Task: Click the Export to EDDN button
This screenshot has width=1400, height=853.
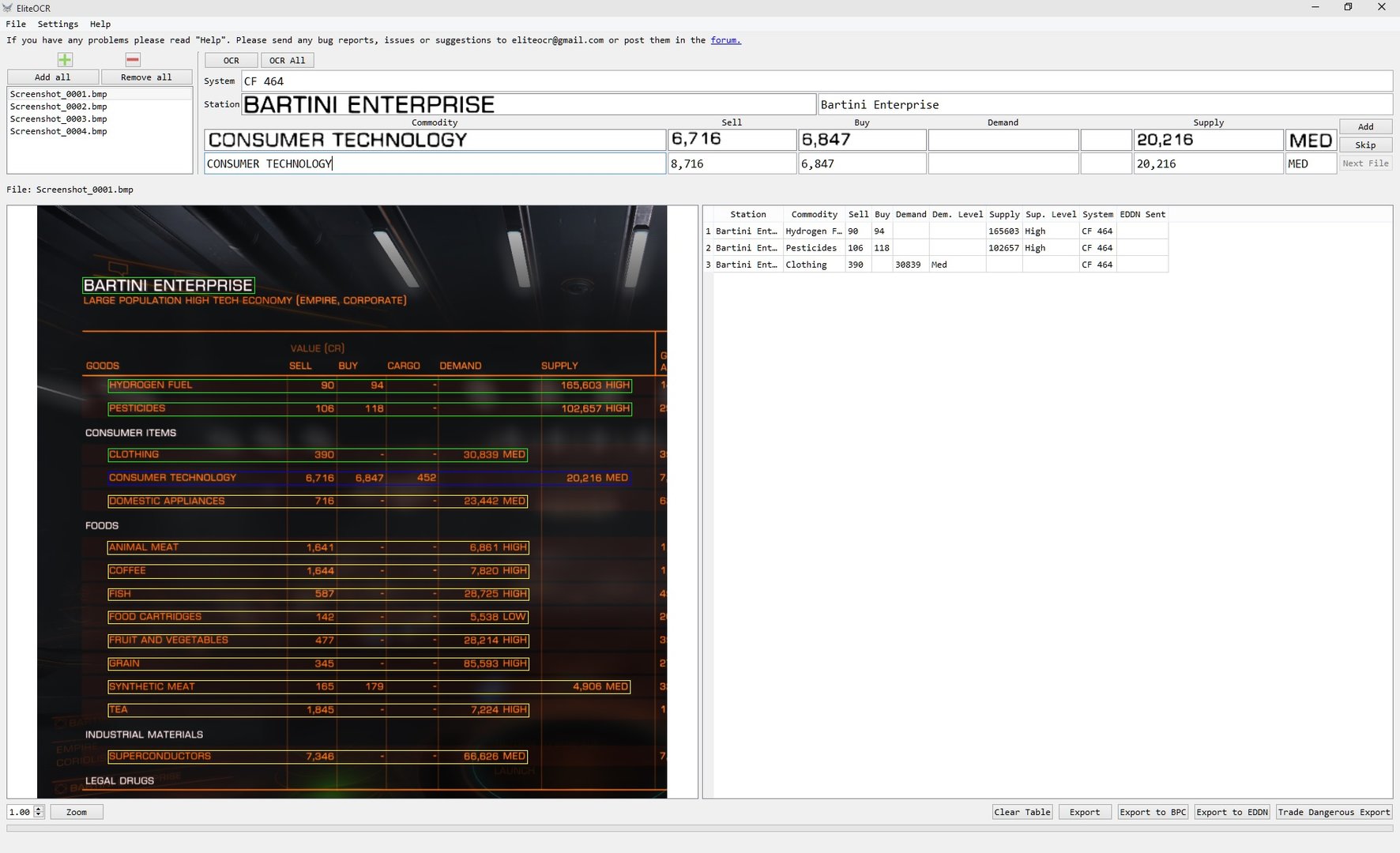Action: [1232, 812]
